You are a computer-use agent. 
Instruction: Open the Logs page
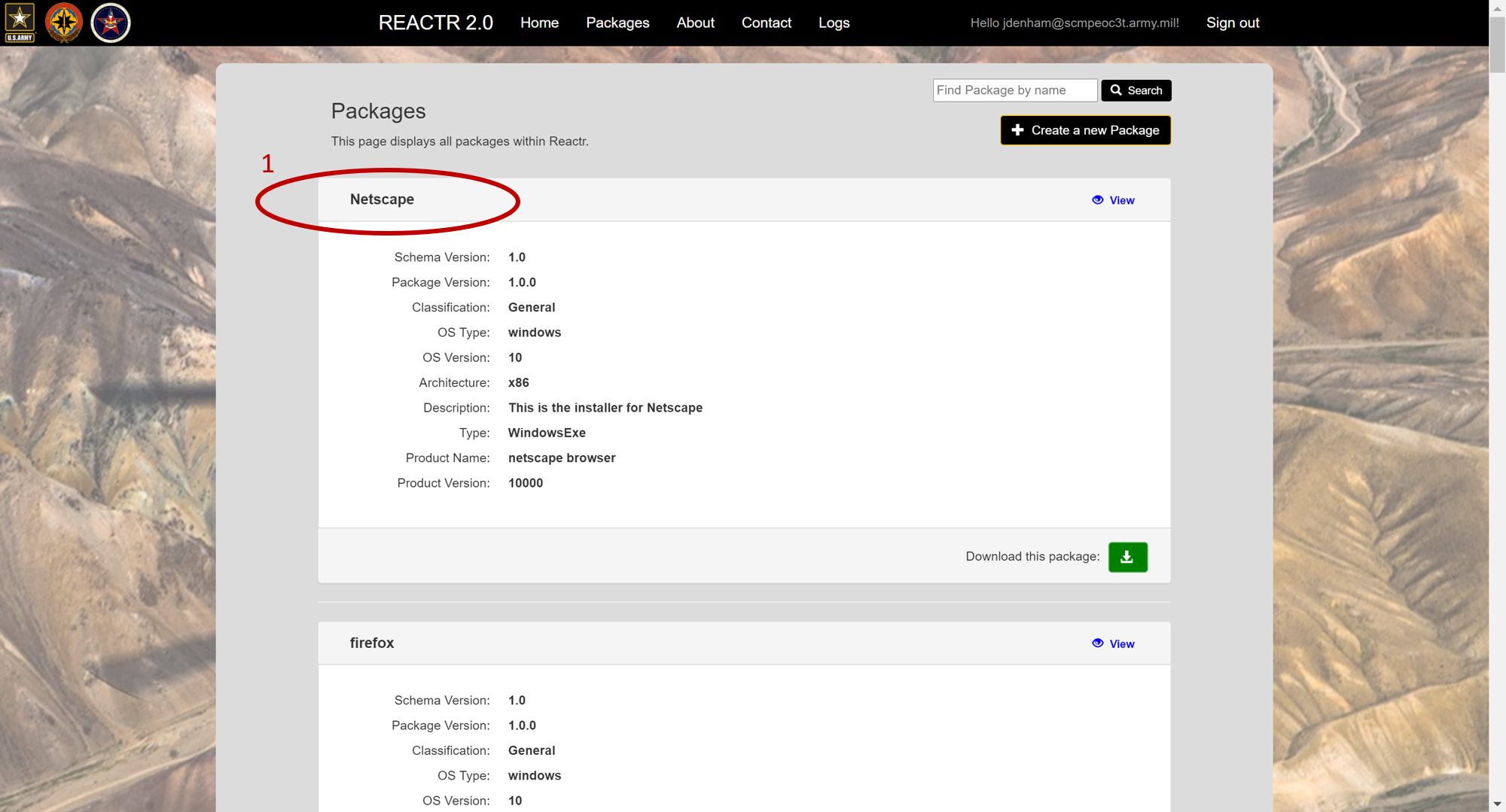(834, 23)
